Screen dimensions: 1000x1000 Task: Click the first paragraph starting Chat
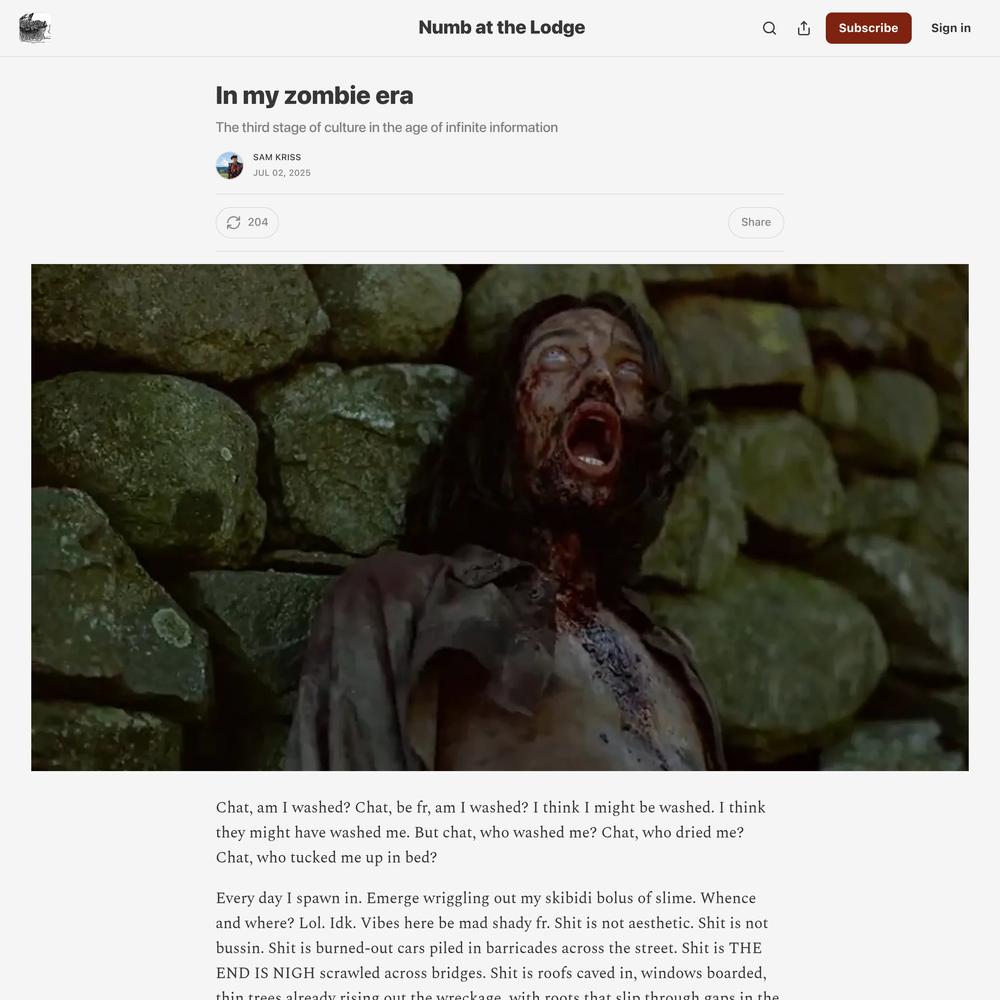(x=490, y=832)
